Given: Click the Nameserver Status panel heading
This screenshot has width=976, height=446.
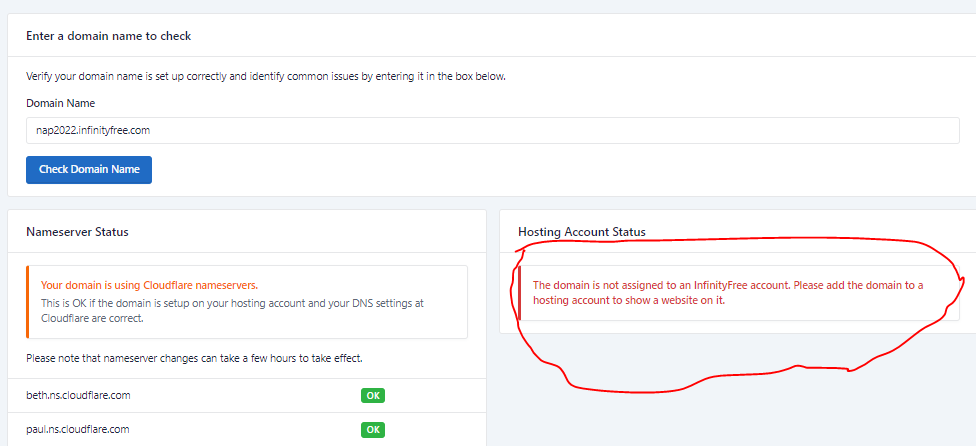Looking at the screenshot, I should 77,232.
